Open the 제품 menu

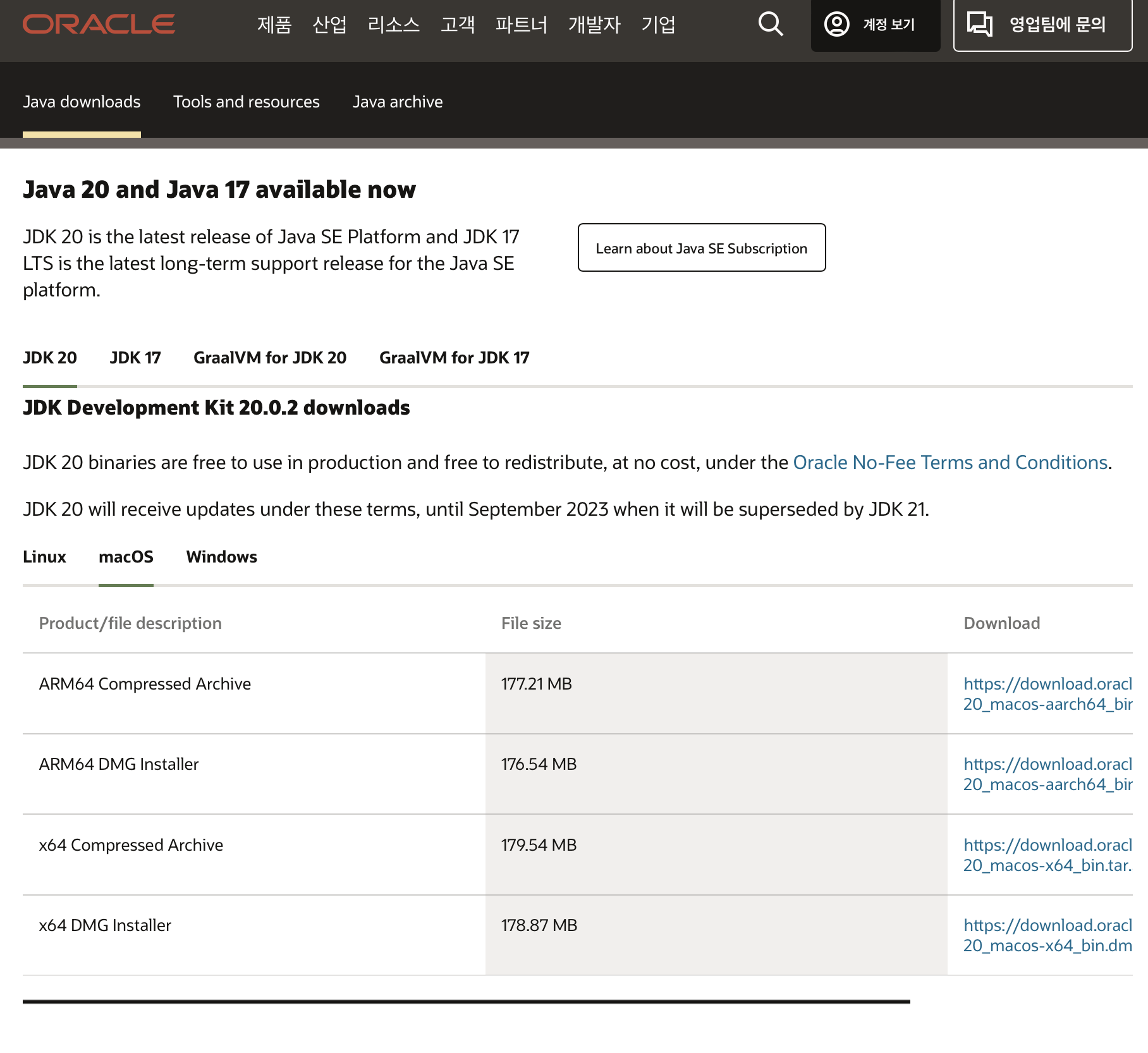(x=274, y=25)
